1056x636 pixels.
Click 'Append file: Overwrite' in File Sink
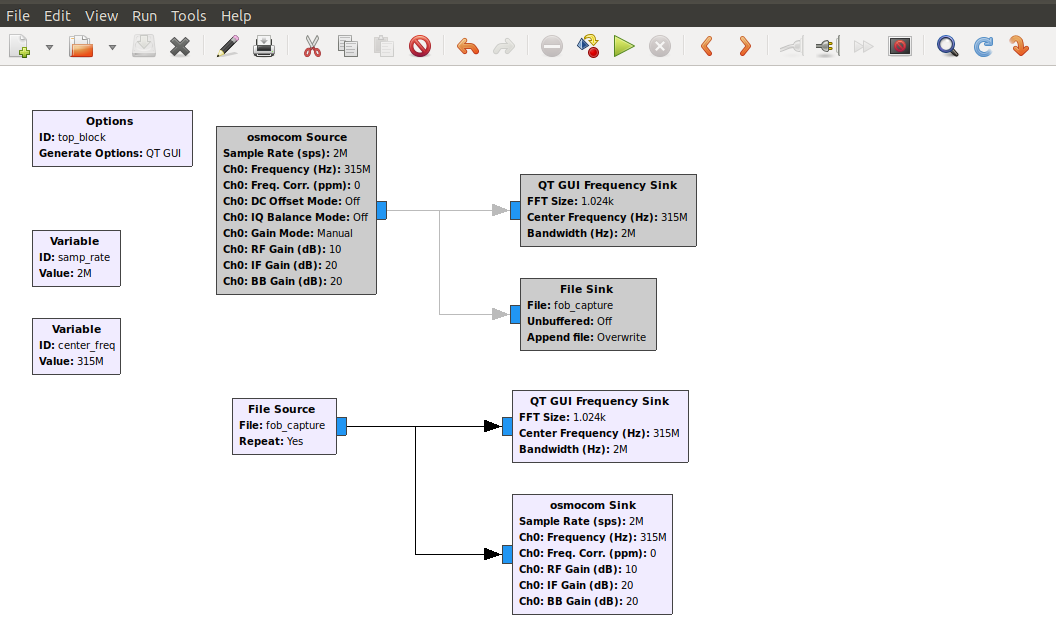click(586, 338)
